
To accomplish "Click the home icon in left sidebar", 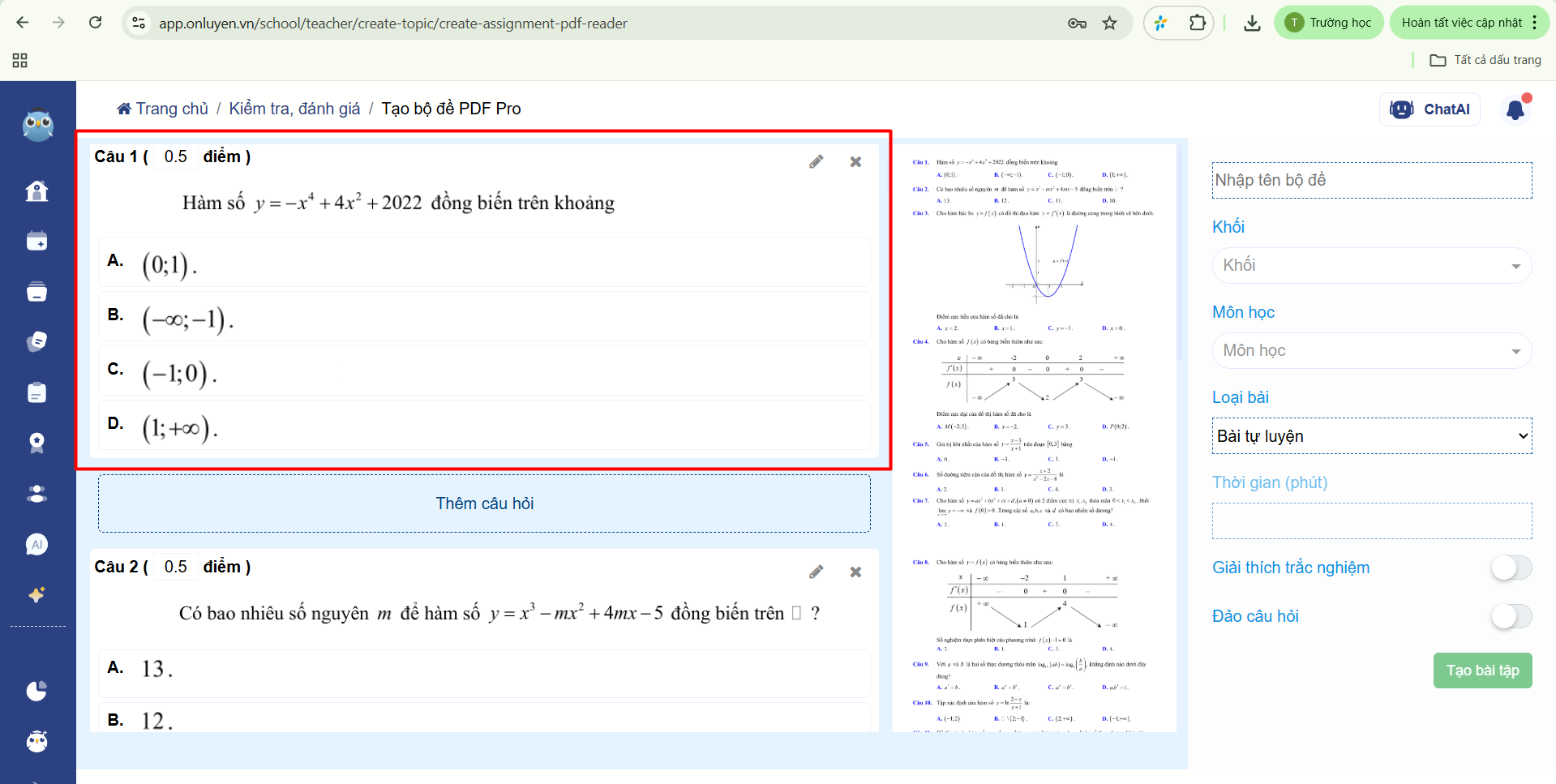I will coord(36,191).
